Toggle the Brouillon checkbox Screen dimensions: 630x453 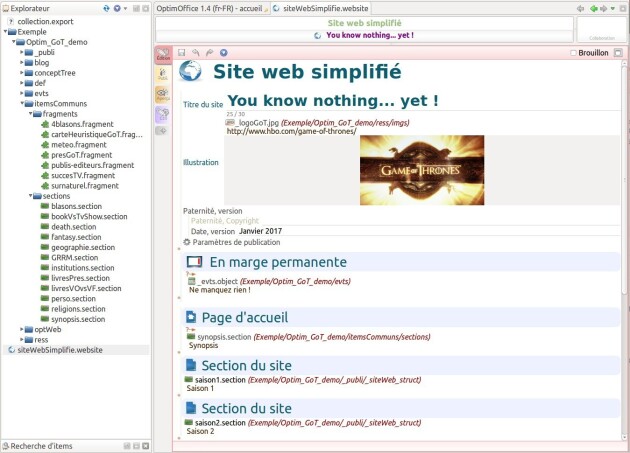pyautogui.click(x=573, y=53)
